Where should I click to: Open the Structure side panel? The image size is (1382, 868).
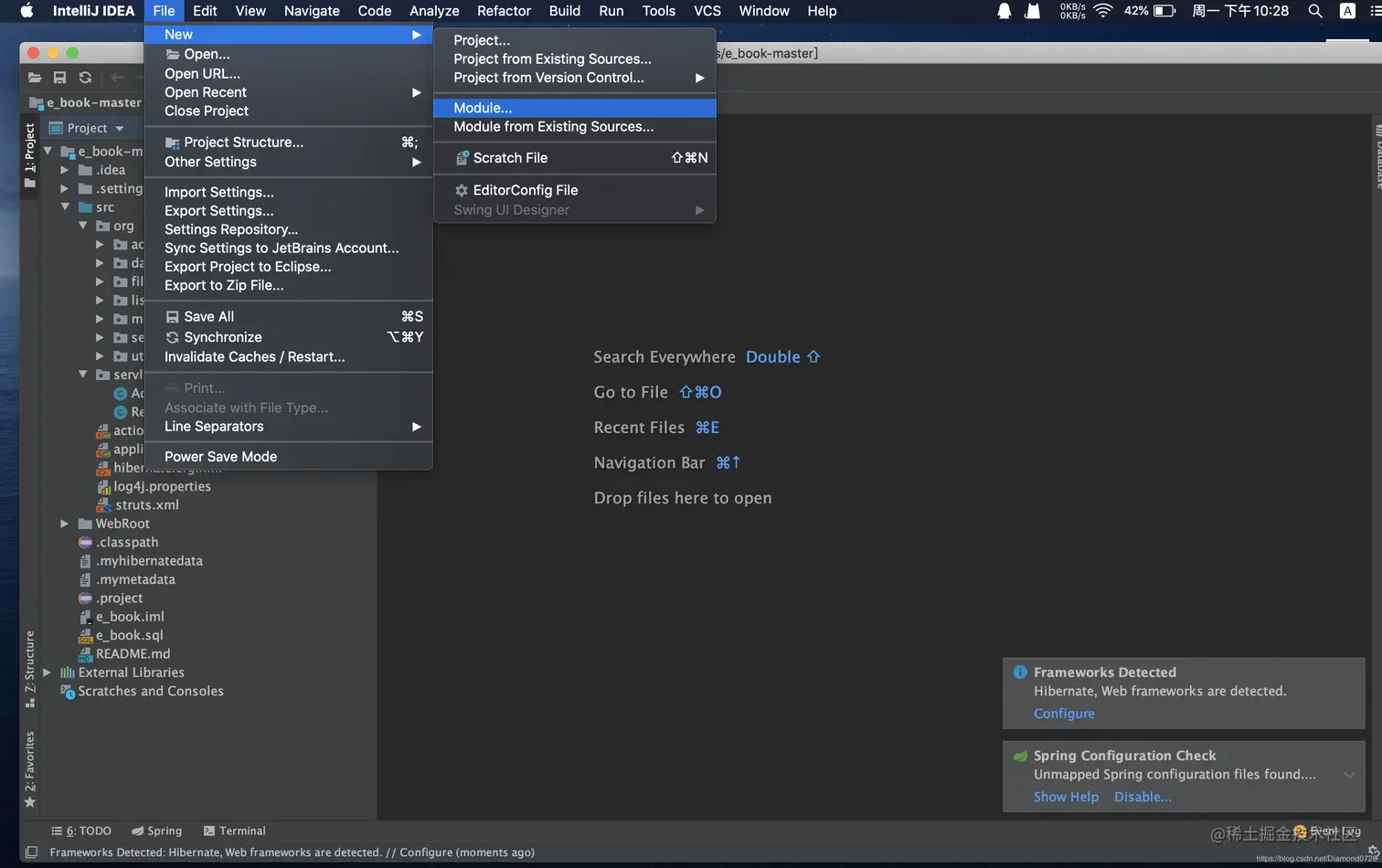click(x=29, y=669)
